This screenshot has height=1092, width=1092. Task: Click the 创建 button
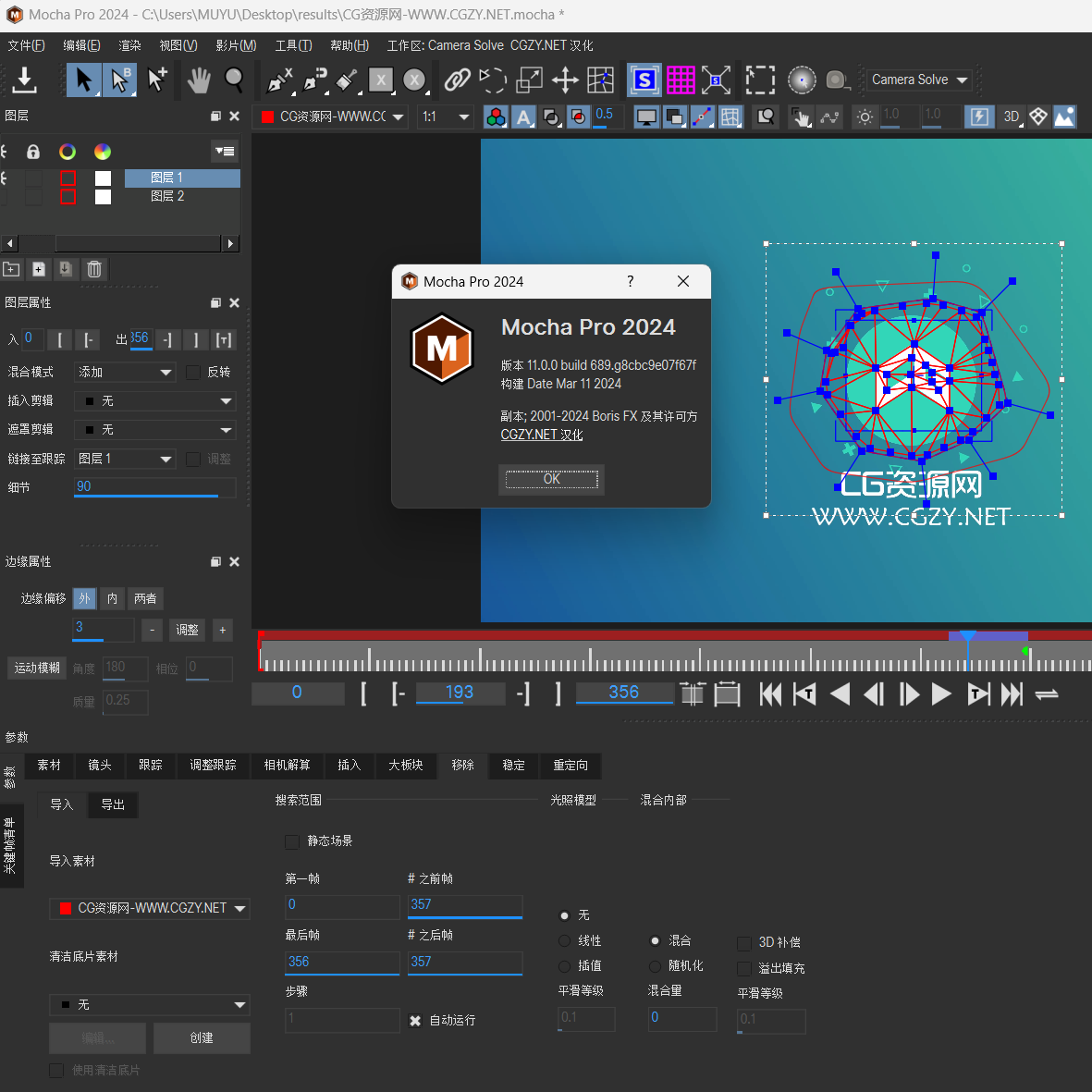[x=202, y=1038]
